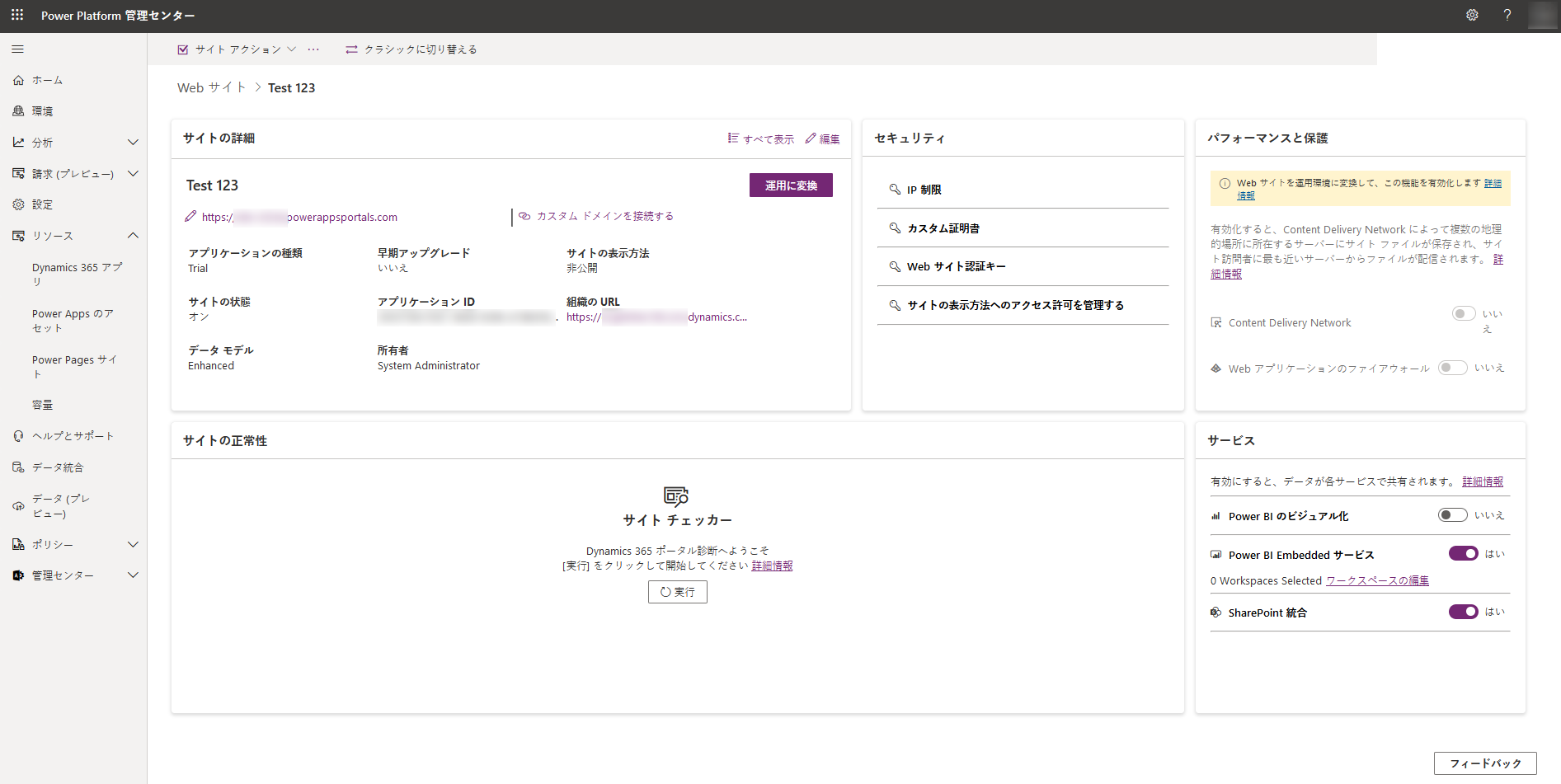This screenshot has width=1561, height=784.
Task: Select Power Apps のアセット under resources
Action: pyautogui.click(x=73, y=321)
